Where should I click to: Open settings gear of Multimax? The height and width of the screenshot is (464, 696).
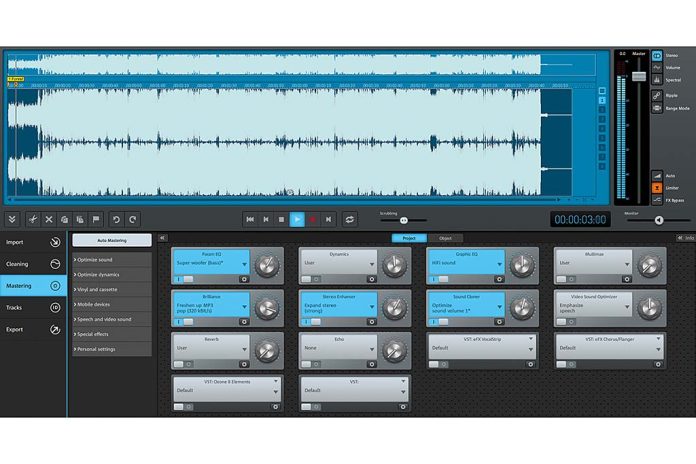coord(627,279)
